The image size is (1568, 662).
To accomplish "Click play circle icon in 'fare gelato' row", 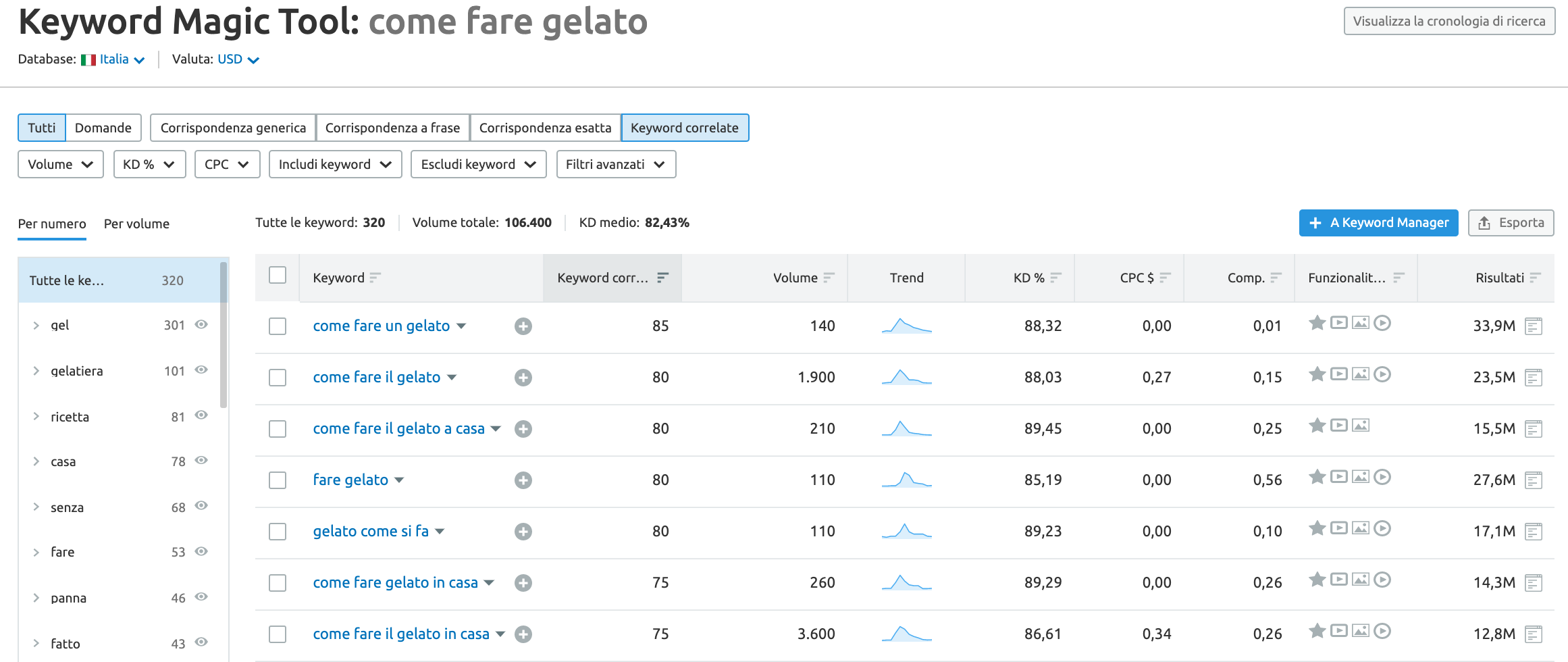I will (1382, 477).
